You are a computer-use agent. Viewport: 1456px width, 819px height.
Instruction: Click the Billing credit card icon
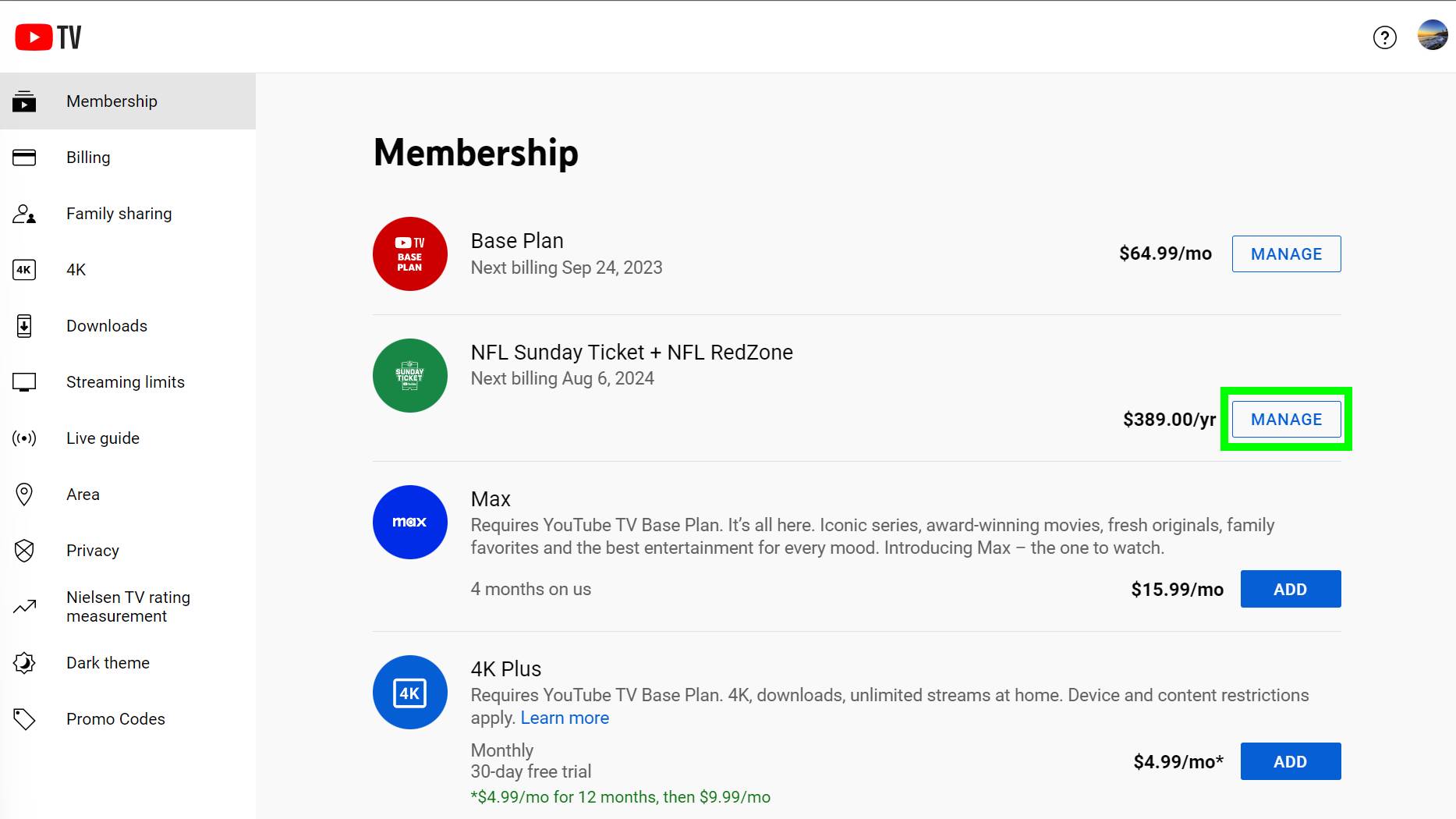[24, 158]
